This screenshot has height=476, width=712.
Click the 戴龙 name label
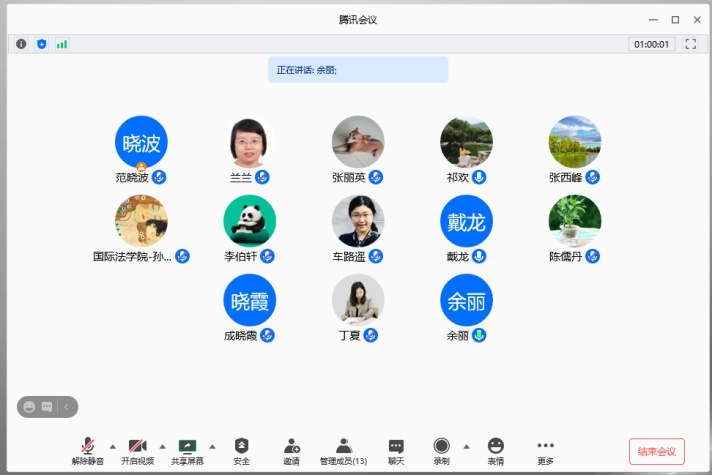pyautogui.click(x=457, y=257)
